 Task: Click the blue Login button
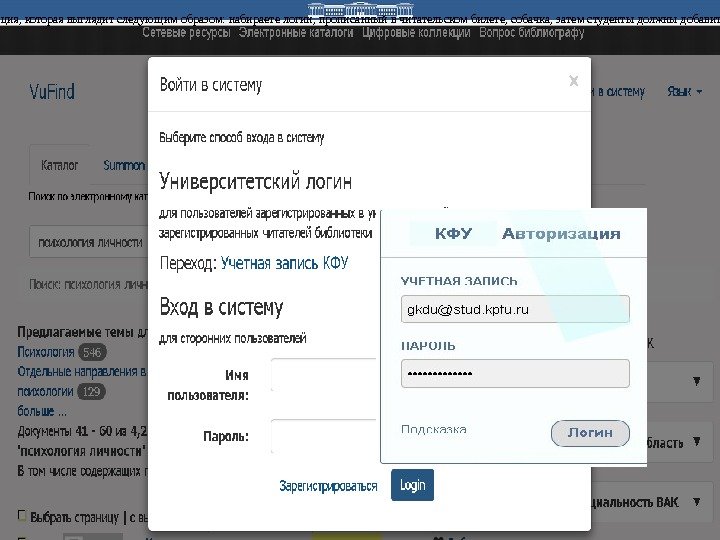pyautogui.click(x=412, y=485)
